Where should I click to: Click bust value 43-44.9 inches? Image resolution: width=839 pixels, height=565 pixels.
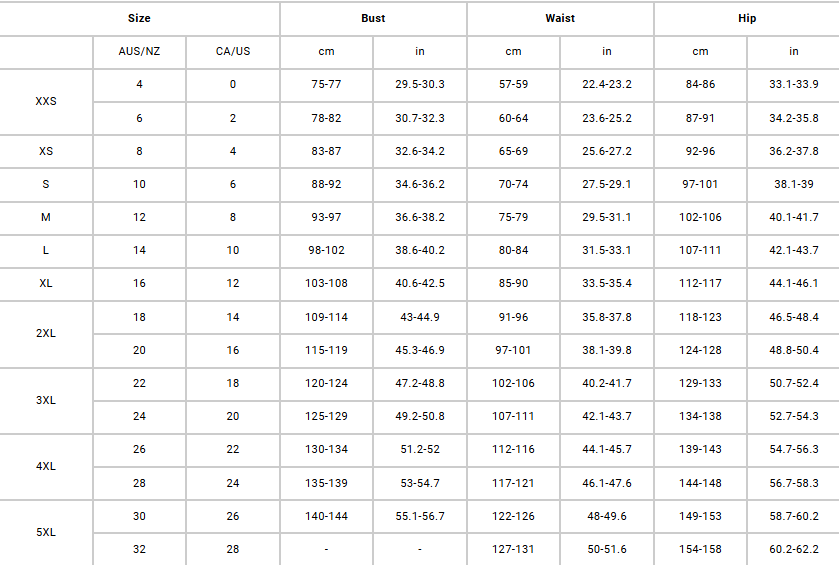pyautogui.click(x=420, y=317)
